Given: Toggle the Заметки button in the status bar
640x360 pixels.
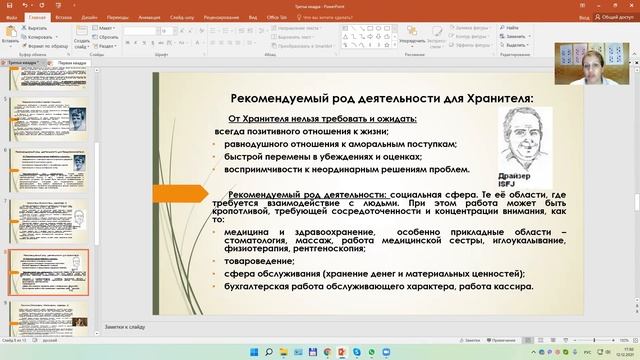Looking at the screenshot, I should coord(470,340).
